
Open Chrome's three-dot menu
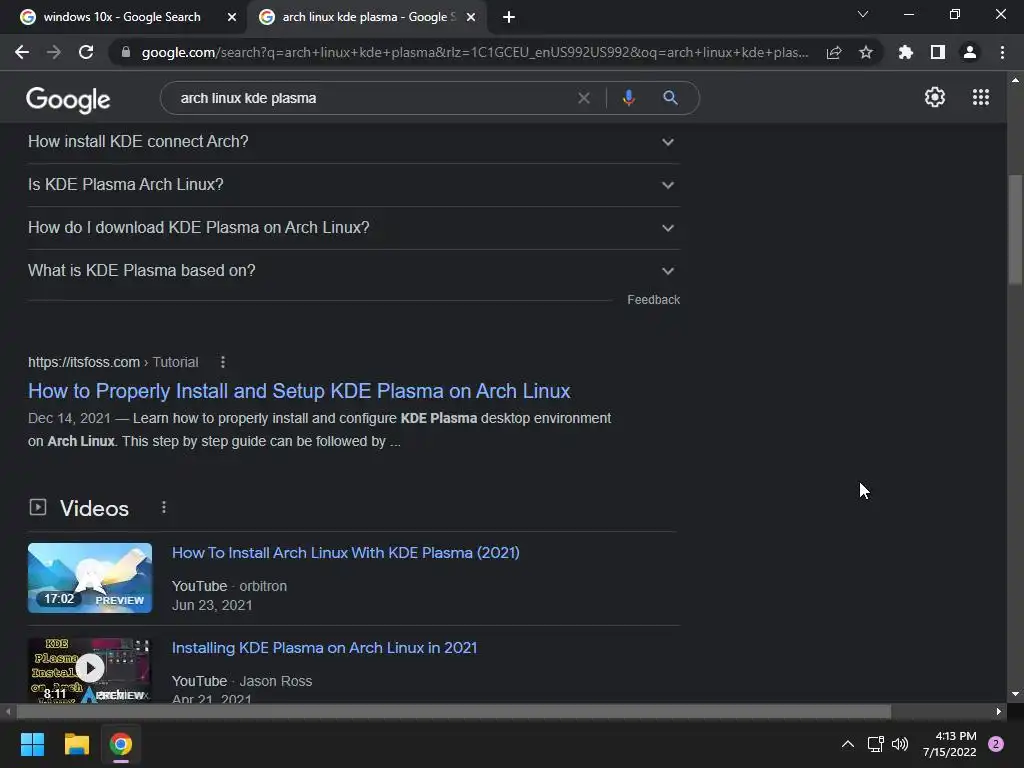[1002, 52]
